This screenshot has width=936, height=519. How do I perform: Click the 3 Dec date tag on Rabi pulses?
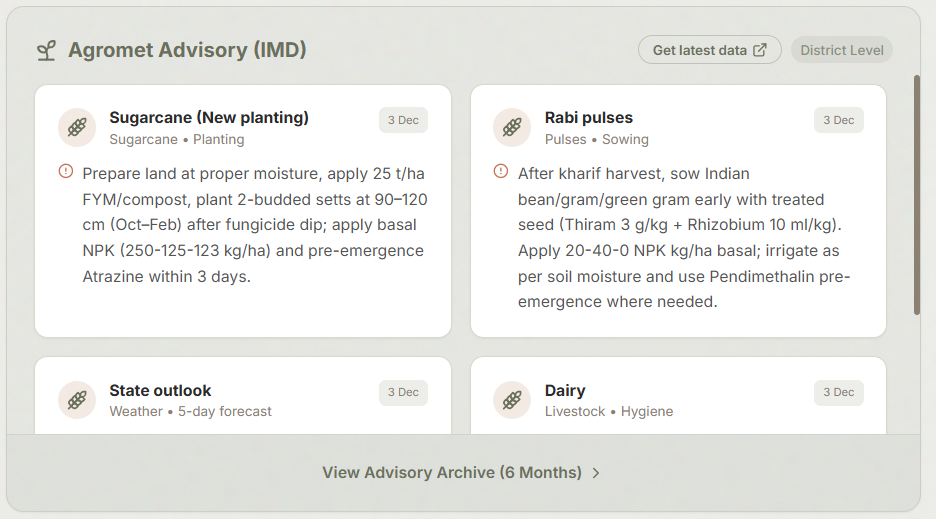pyautogui.click(x=839, y=120)
